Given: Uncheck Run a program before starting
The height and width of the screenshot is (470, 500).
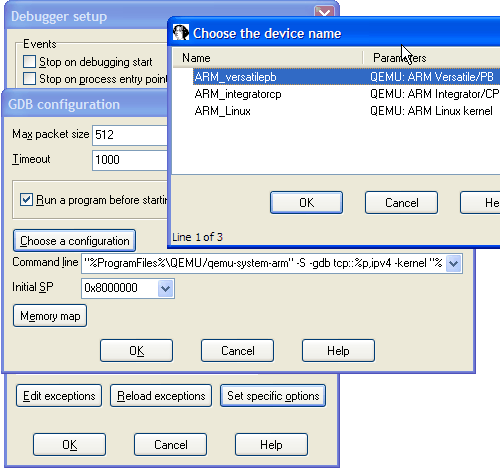Looking at the screenshot, I should point(26,200).
